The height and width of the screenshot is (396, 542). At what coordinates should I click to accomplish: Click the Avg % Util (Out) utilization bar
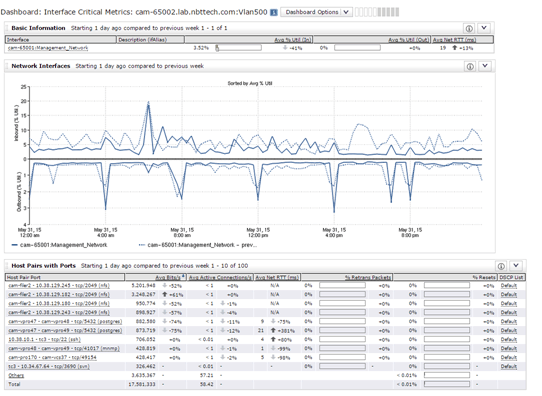(357, 48)
